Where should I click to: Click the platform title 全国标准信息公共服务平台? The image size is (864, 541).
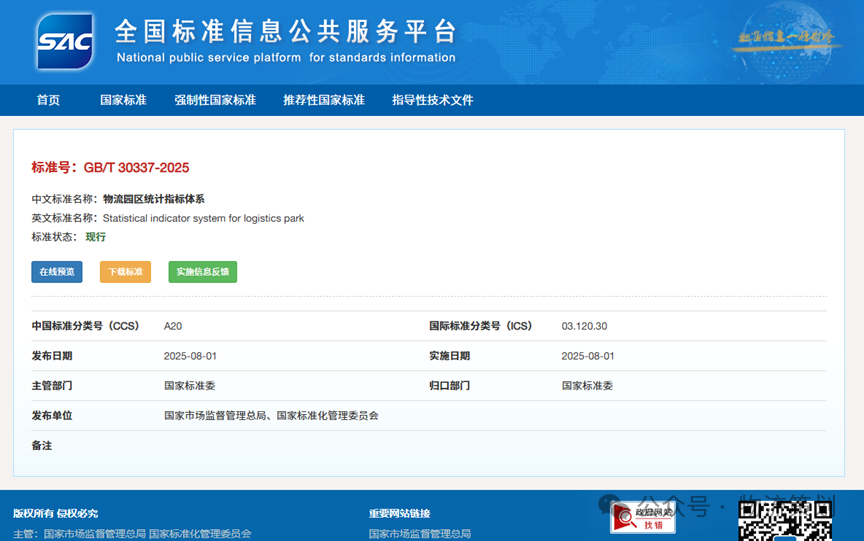[x=285, y=31]
